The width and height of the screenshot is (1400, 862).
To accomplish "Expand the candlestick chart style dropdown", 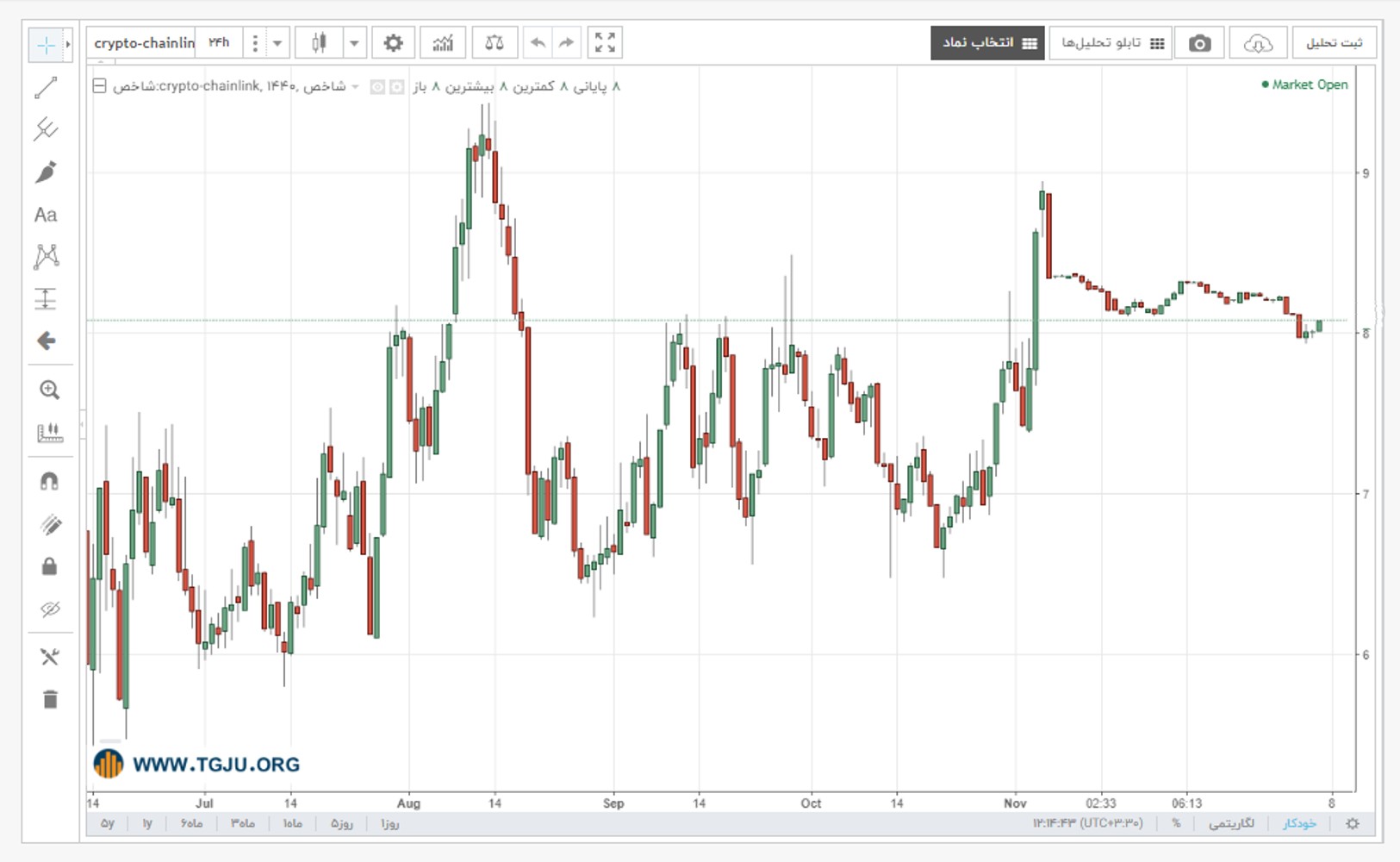I will [x=354, y=43].
